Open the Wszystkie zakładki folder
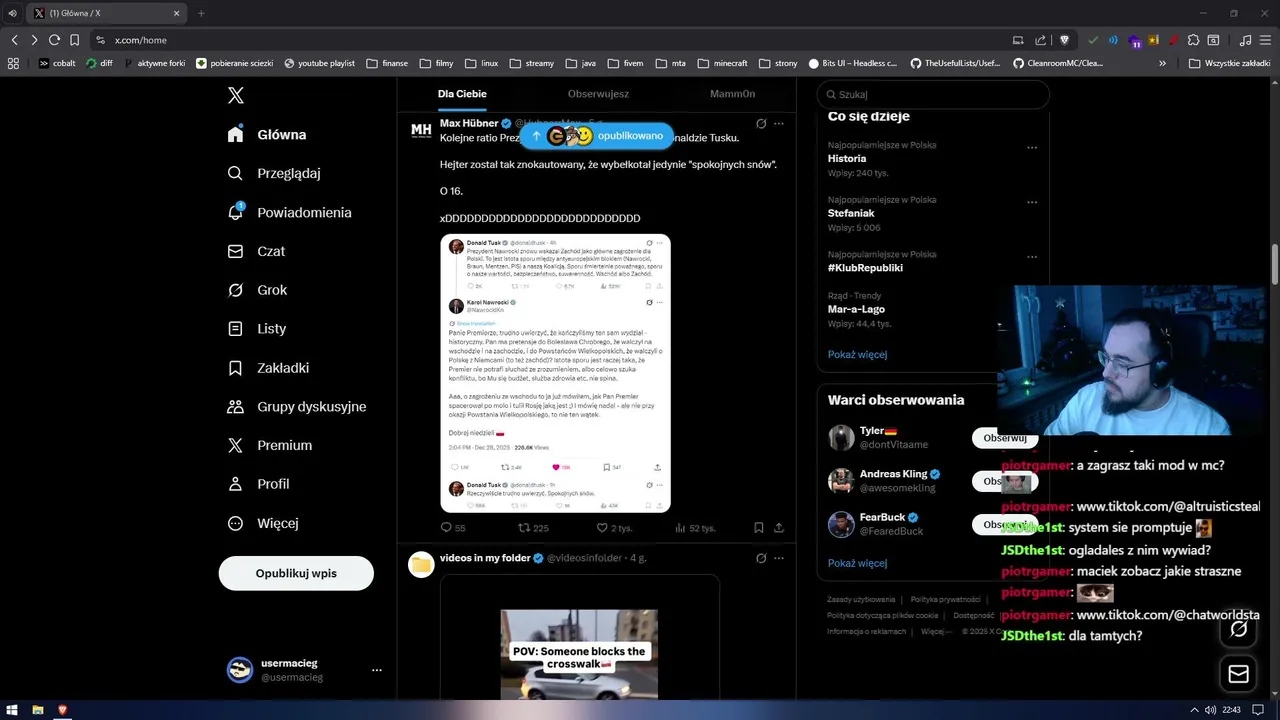 point(1229,63)
